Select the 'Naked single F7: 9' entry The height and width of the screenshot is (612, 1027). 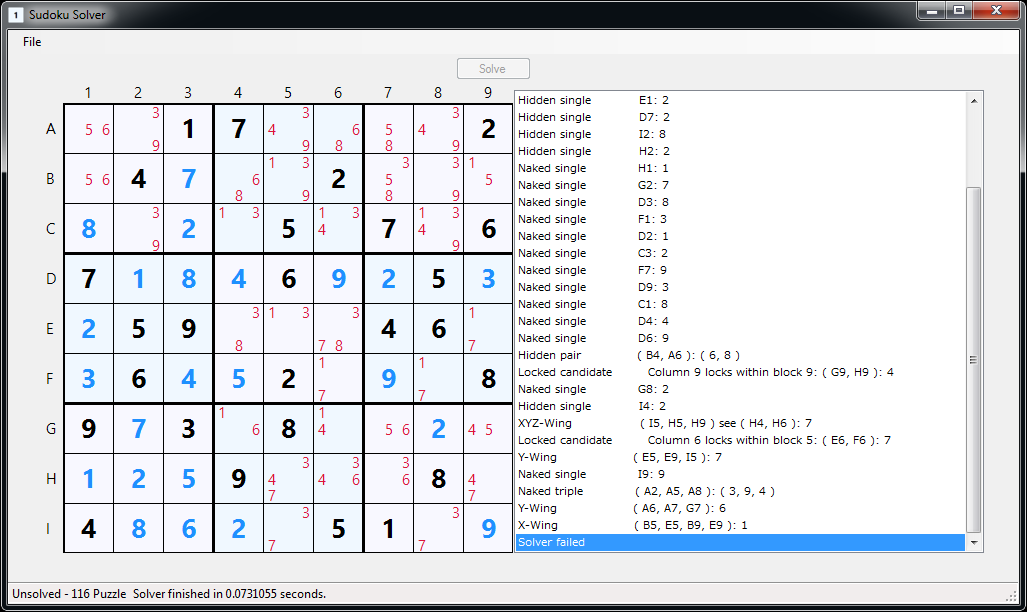coord(740,270)
